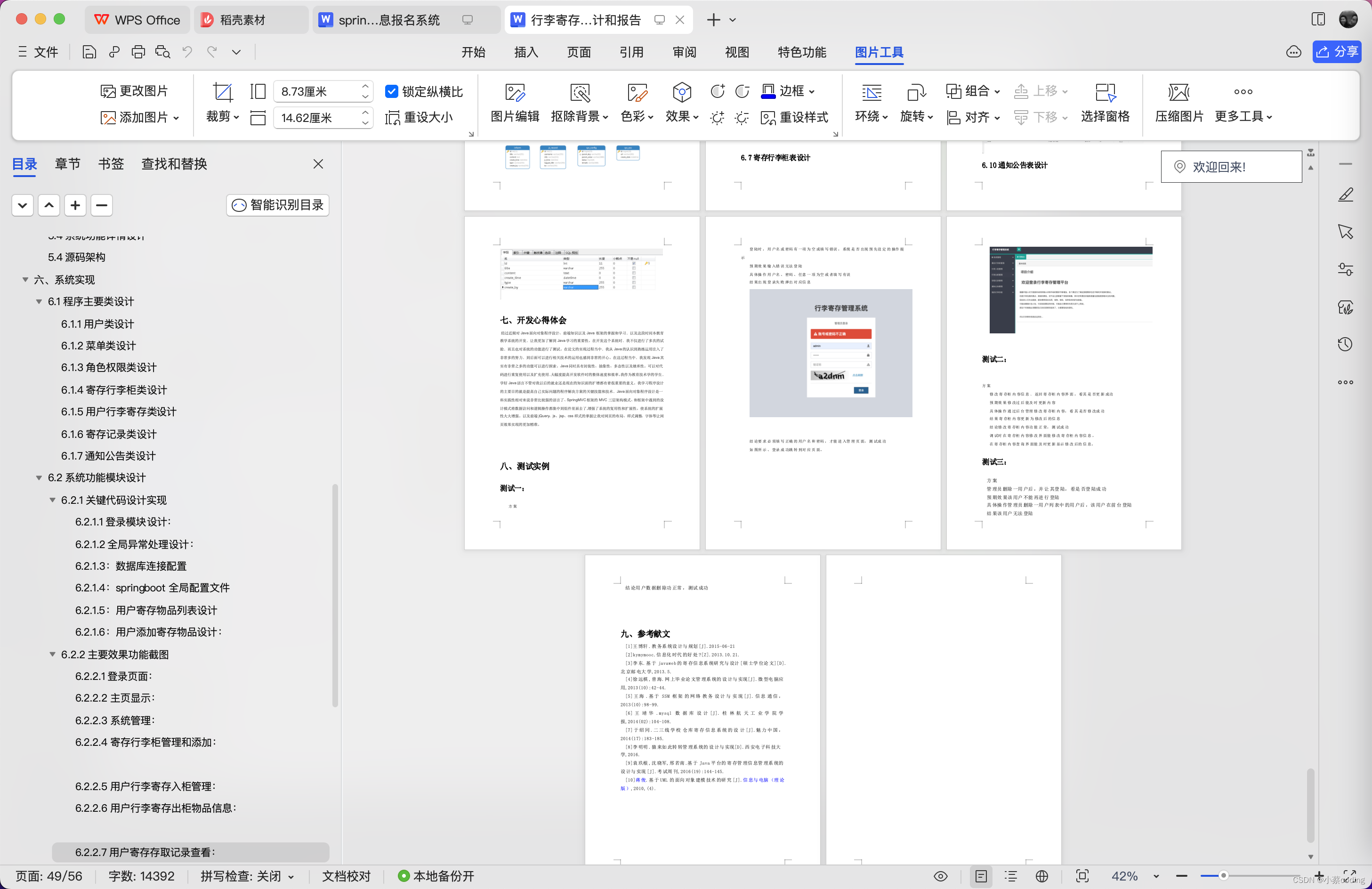Click the save document icon
This screenshot has width=1372, height=889.
(89, 52)
